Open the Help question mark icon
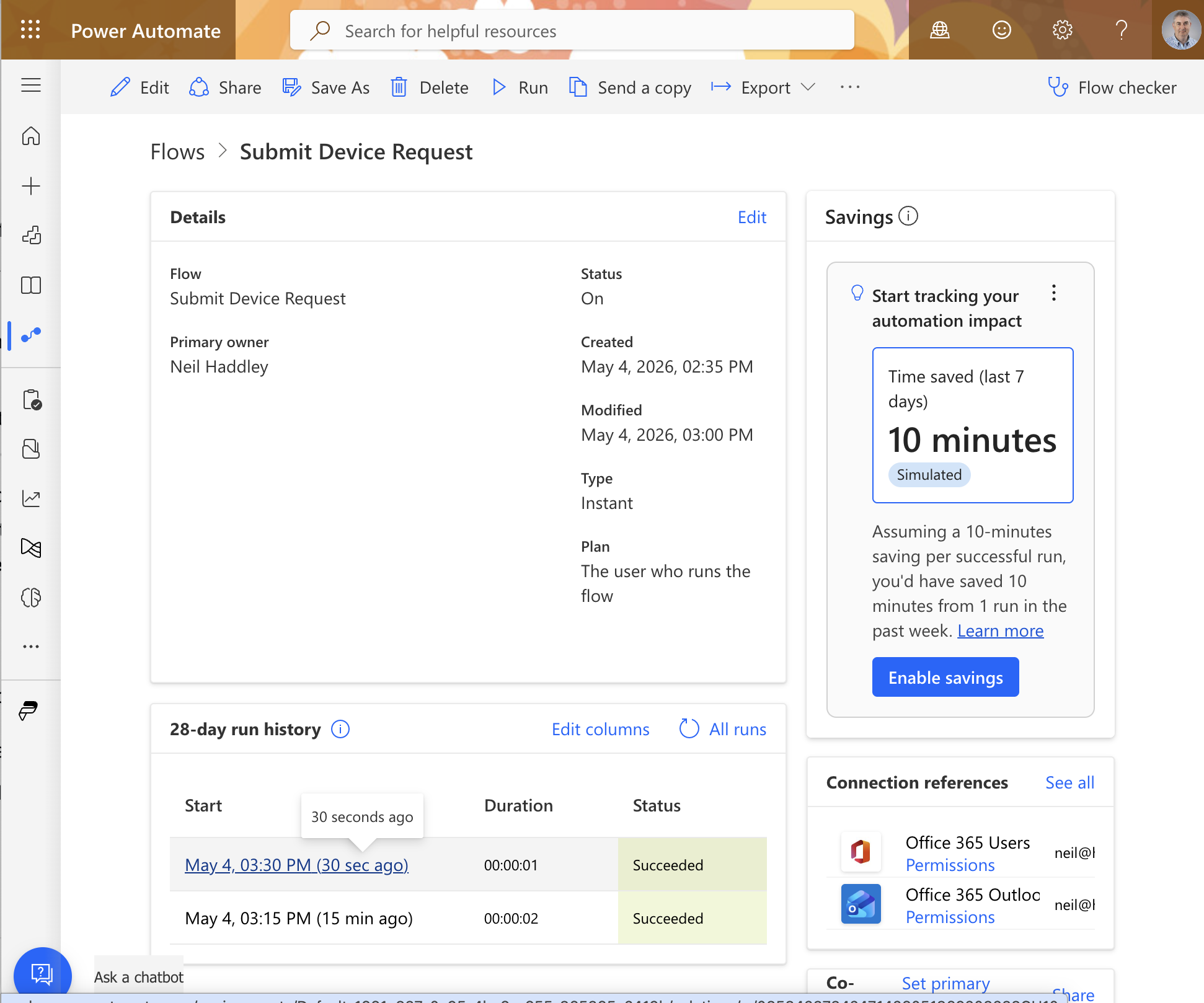 click(1122, 30)
